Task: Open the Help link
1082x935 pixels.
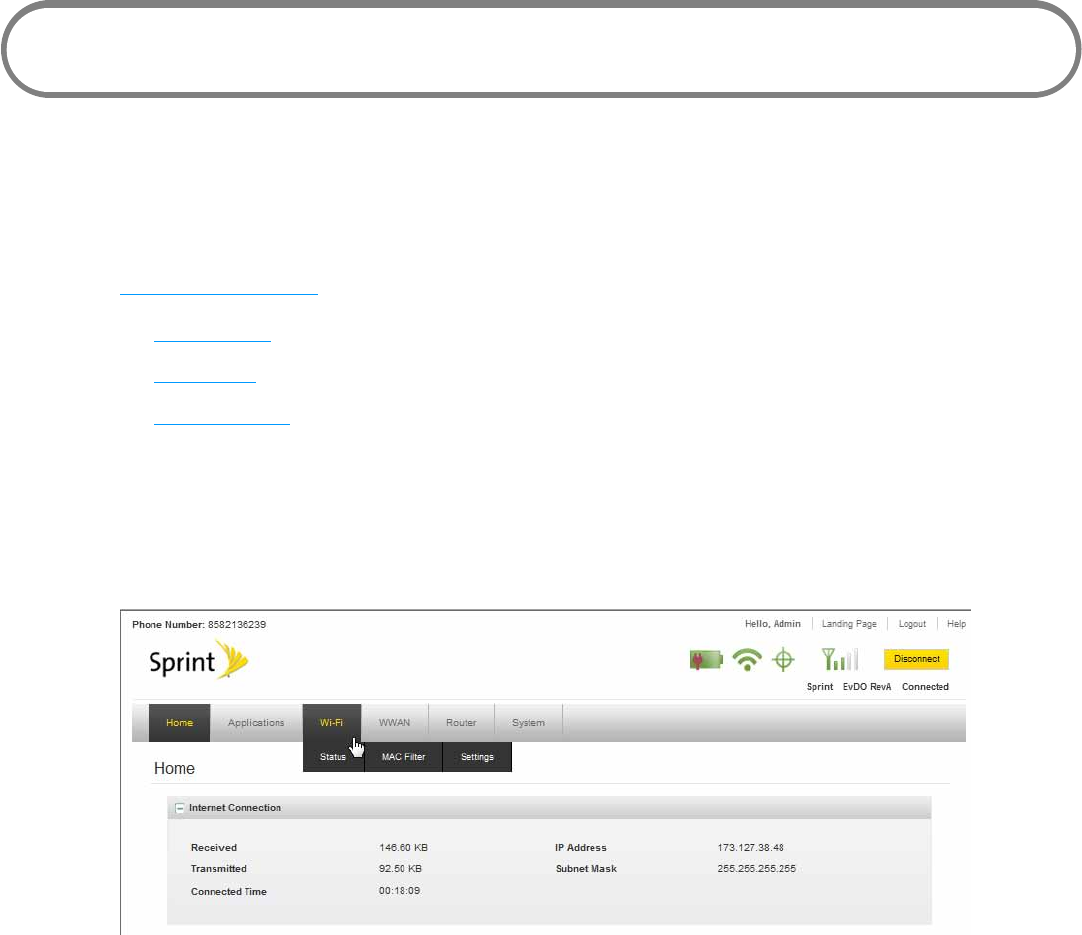Action: pyautogui.click(x=956, y=624)
